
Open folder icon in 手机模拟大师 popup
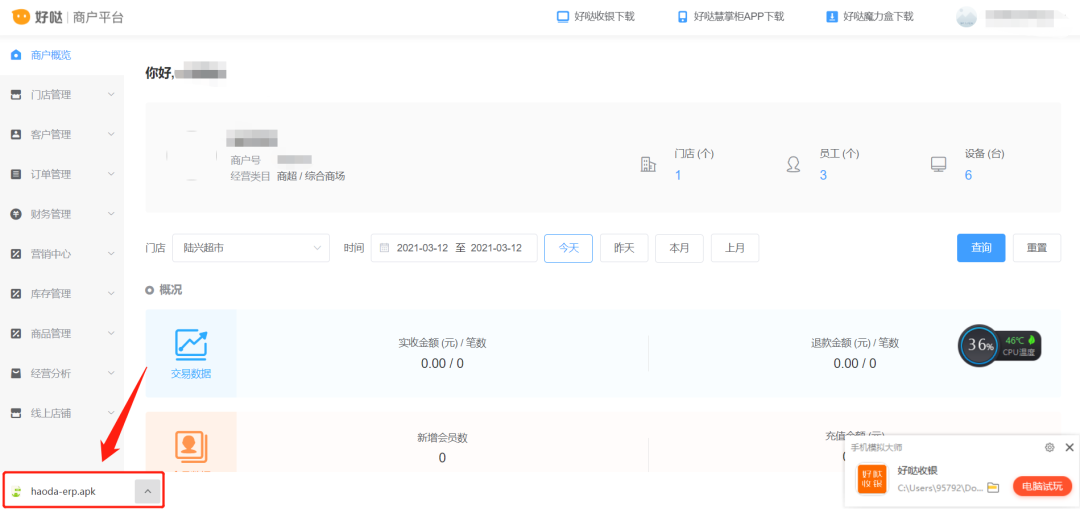pos(993,487)
